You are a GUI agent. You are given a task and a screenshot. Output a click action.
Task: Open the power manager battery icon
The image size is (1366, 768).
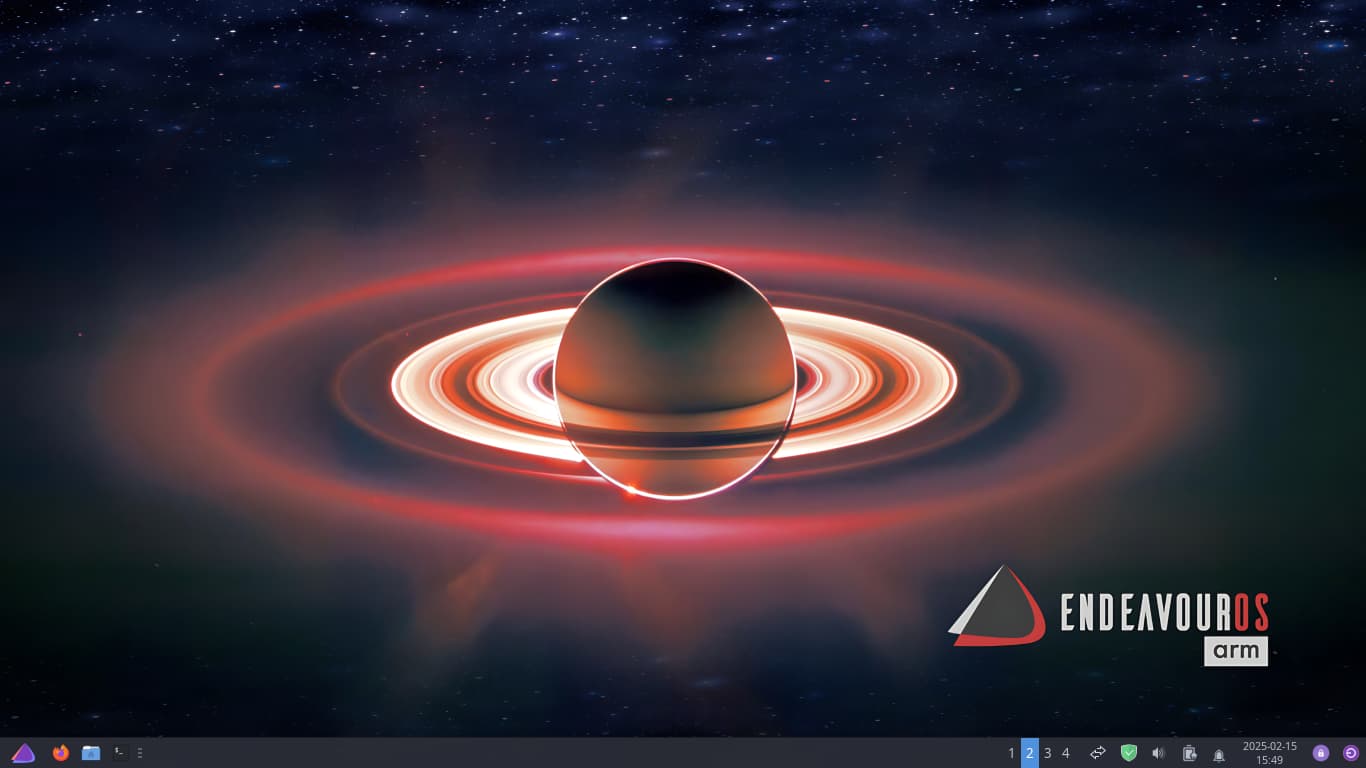(1189, 753)
